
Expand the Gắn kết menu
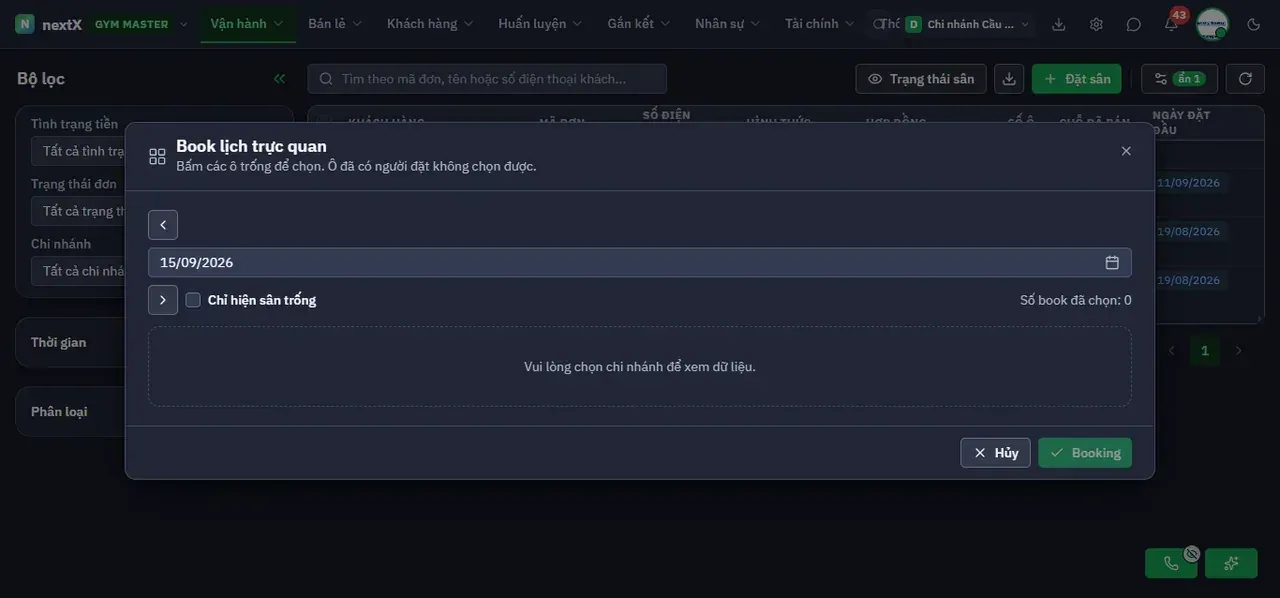tap(639, 24)
